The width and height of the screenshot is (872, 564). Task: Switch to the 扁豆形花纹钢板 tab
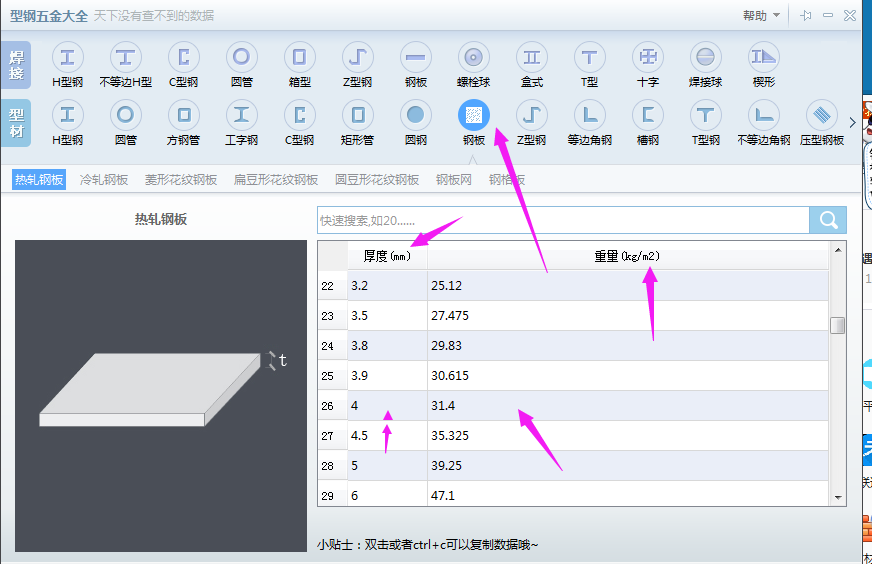click(276, 180)
